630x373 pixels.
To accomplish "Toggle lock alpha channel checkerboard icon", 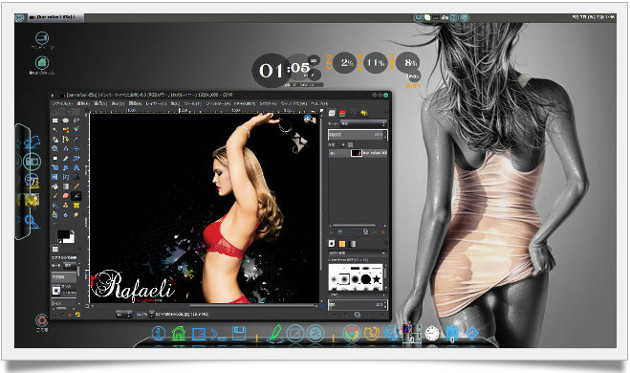I will (x=350, y=145).
